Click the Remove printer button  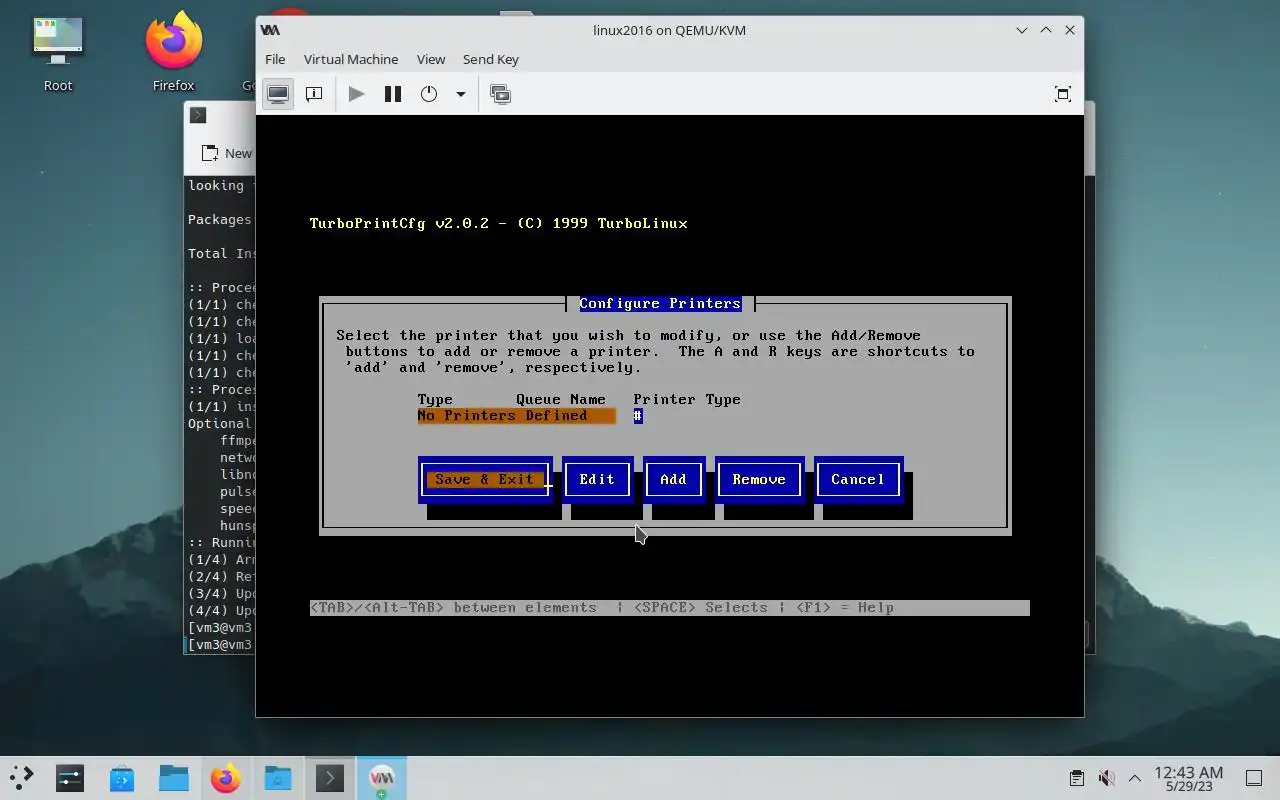pyautogui.click(x=759, y=479)
